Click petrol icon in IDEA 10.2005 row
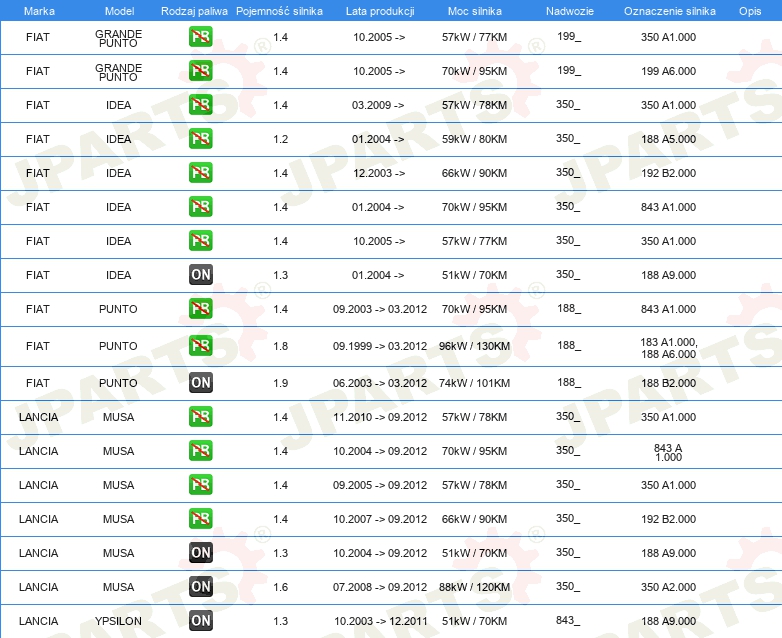 point(200,240)
